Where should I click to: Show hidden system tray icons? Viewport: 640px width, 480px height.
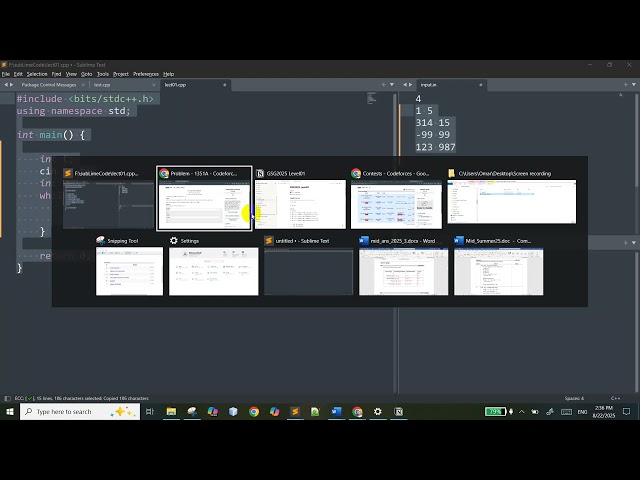click(522, 412)
